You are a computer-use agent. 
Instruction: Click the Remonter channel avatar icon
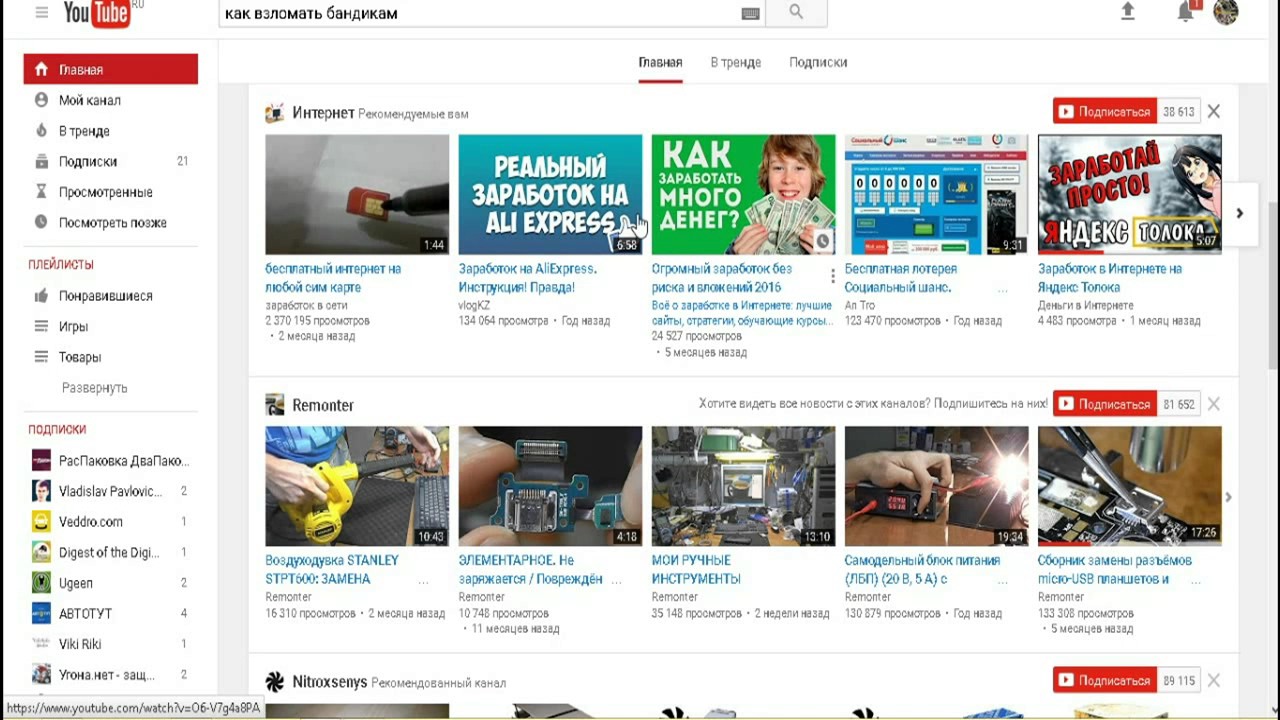(x=274, y=405)
